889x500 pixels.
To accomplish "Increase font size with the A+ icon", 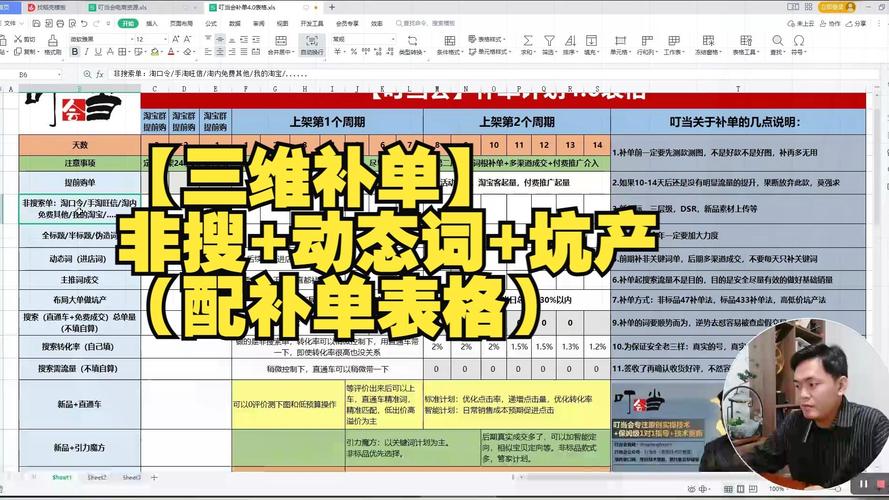I will [175, 39].
